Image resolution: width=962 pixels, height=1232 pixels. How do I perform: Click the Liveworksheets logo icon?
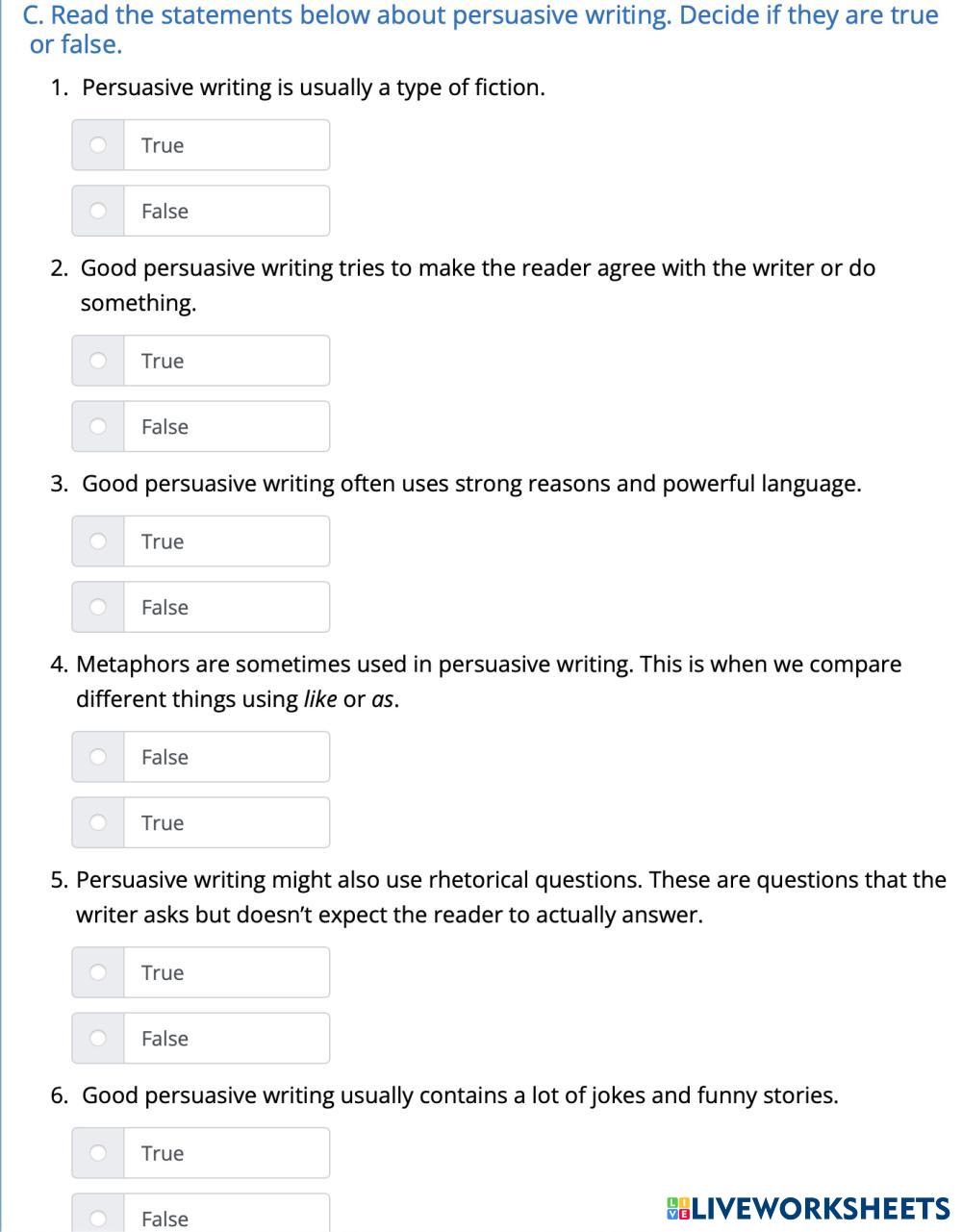click(678, 1209)
